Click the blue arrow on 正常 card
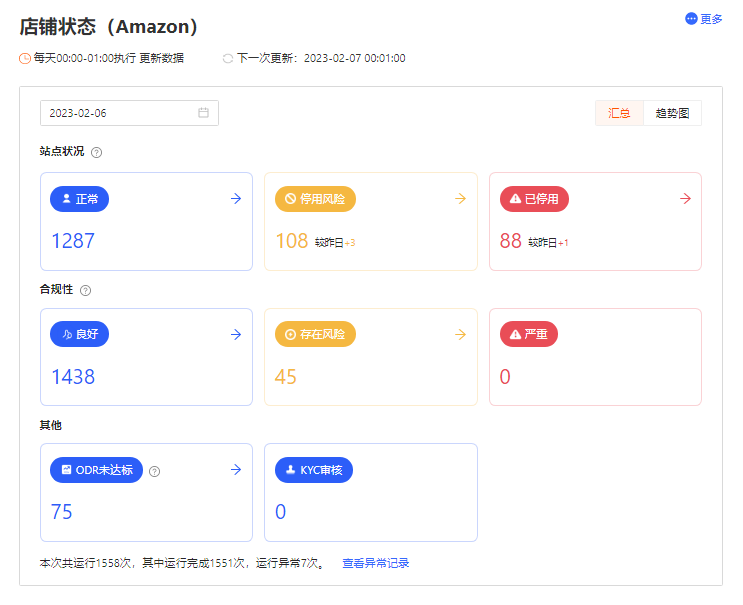Image resolution: width=743 pixels, height=605 pixels. point(236,199)
